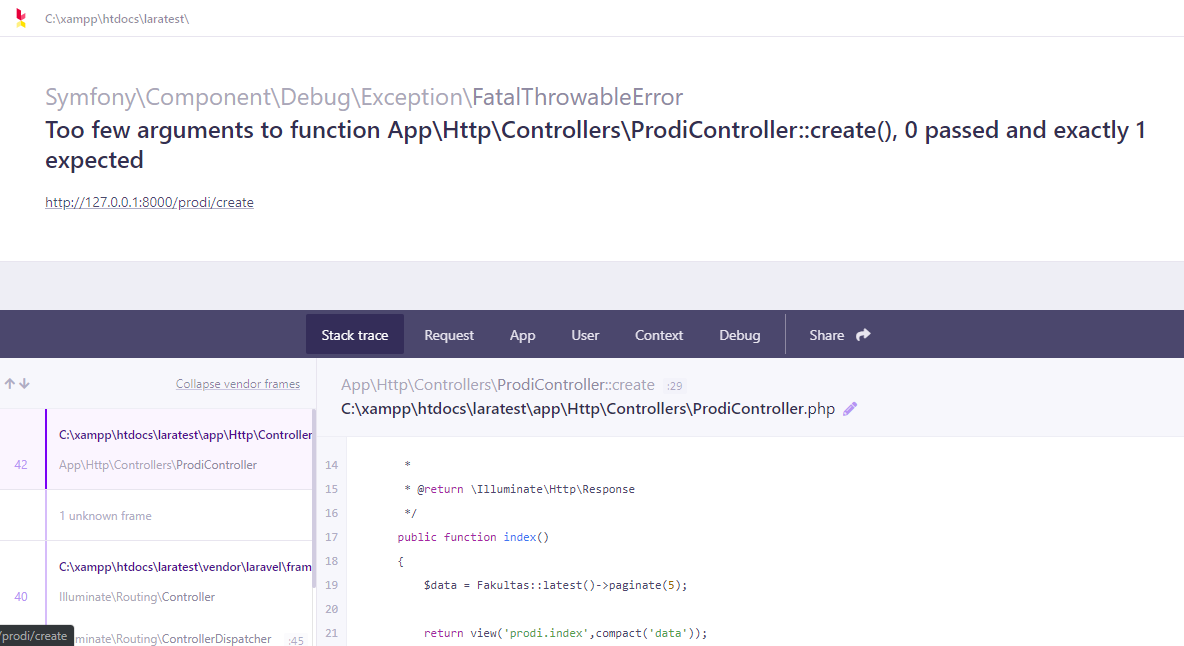Click the pencil edit file icon
This screenshot has height=646, width=1184.
850,409
